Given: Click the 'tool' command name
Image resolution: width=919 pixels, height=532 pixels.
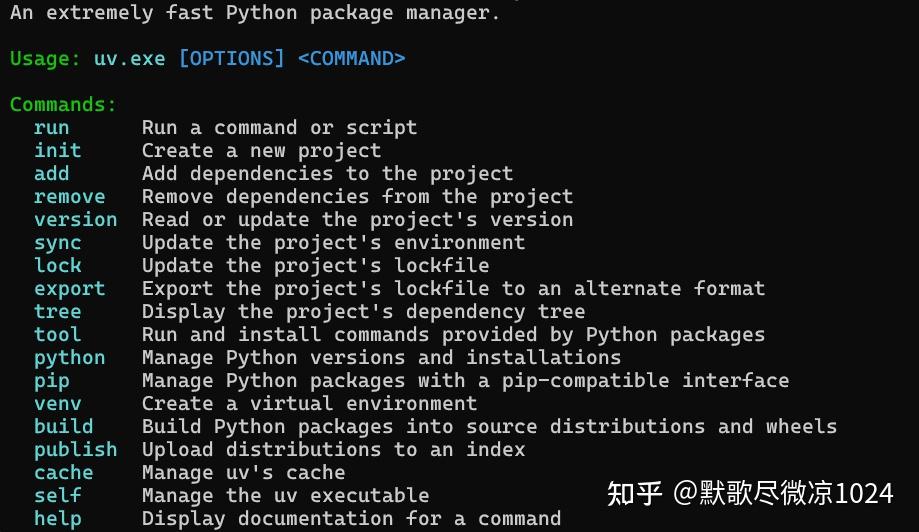Looking at the screenshot, I should (x=58, y=335).
